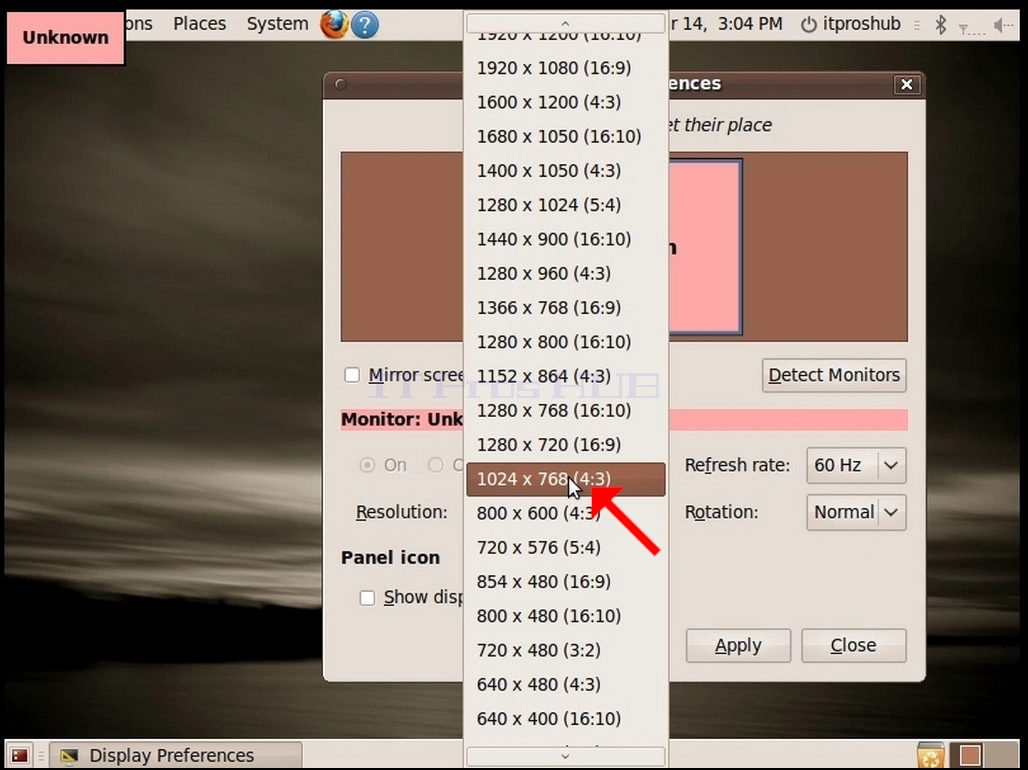
Task: Click the network signal tray icon
Action: pos(970,27)
